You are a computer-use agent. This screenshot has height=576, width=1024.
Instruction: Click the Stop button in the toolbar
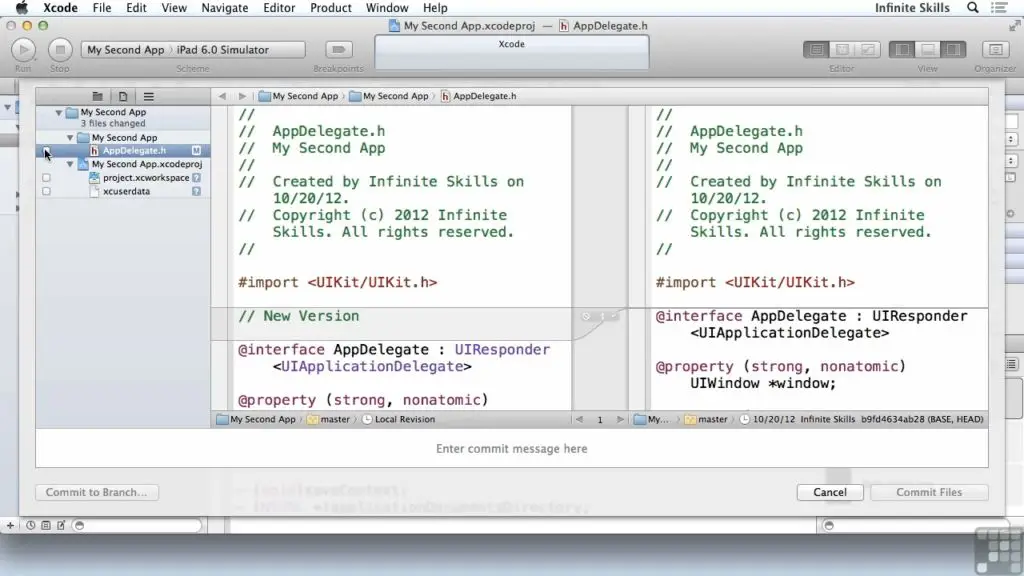click(60, 50)
